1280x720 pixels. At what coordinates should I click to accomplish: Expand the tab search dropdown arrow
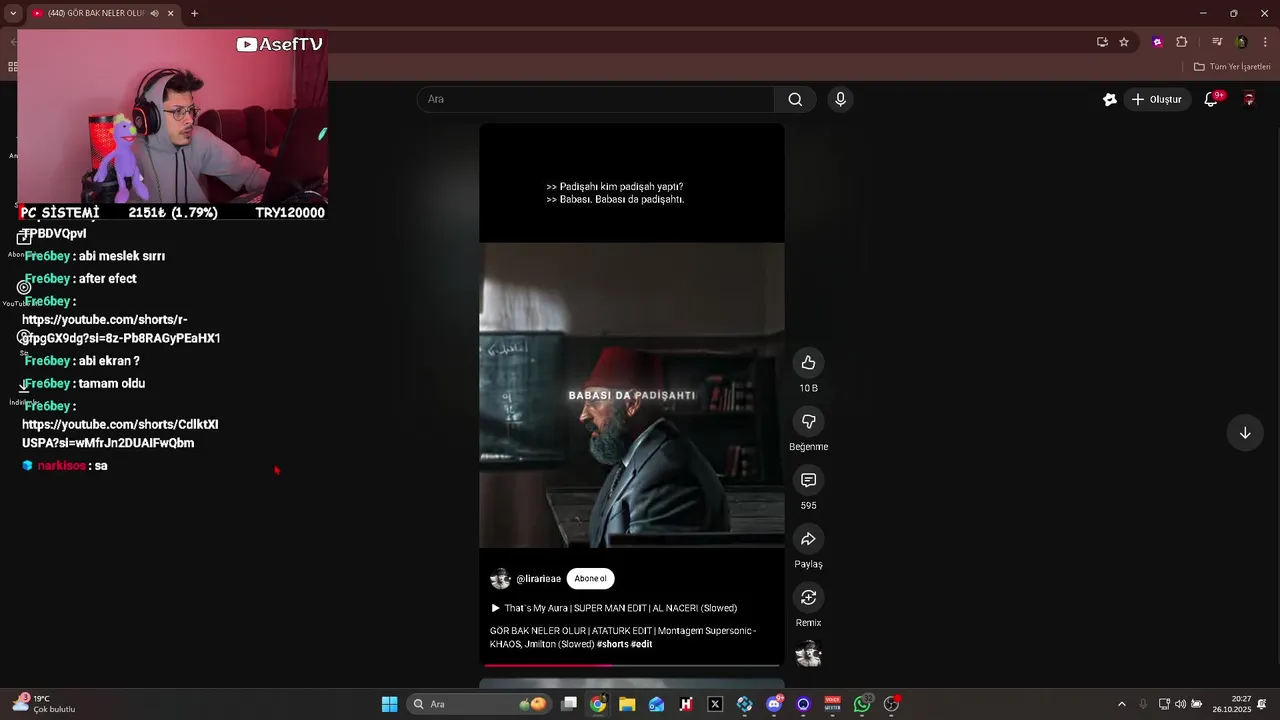pos(13,13)
